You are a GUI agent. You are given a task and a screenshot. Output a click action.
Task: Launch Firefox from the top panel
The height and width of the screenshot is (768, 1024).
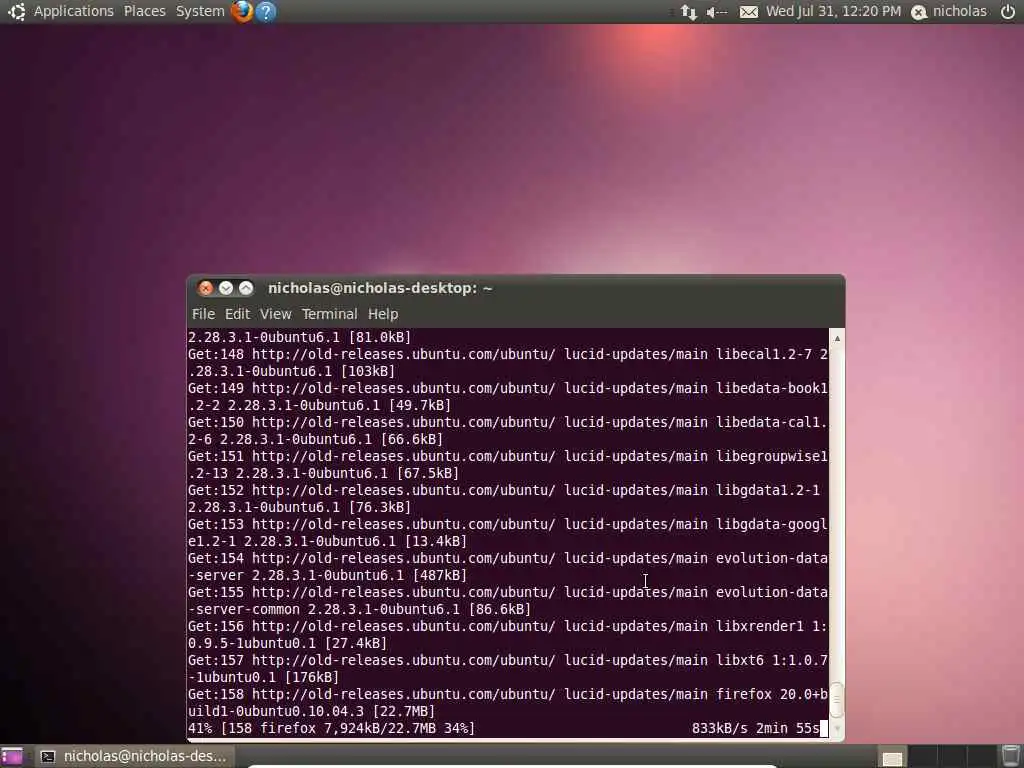(242, 11)
